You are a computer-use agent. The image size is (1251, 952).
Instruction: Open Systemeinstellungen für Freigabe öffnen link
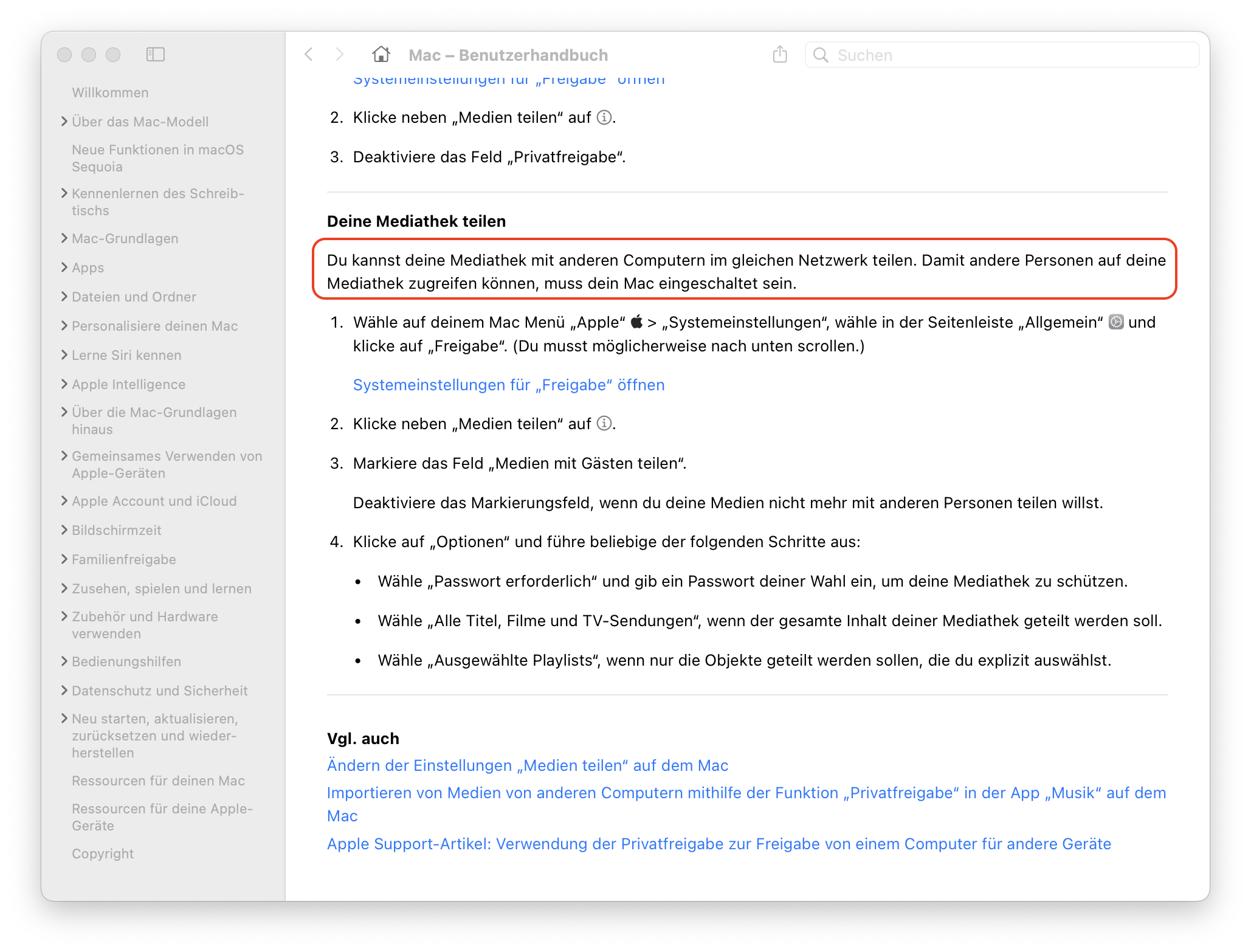509,385
